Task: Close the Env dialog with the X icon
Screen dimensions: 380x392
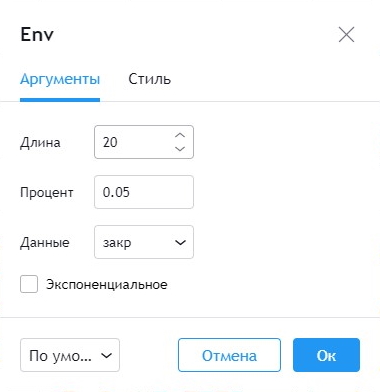Action: tap(346, 35)
